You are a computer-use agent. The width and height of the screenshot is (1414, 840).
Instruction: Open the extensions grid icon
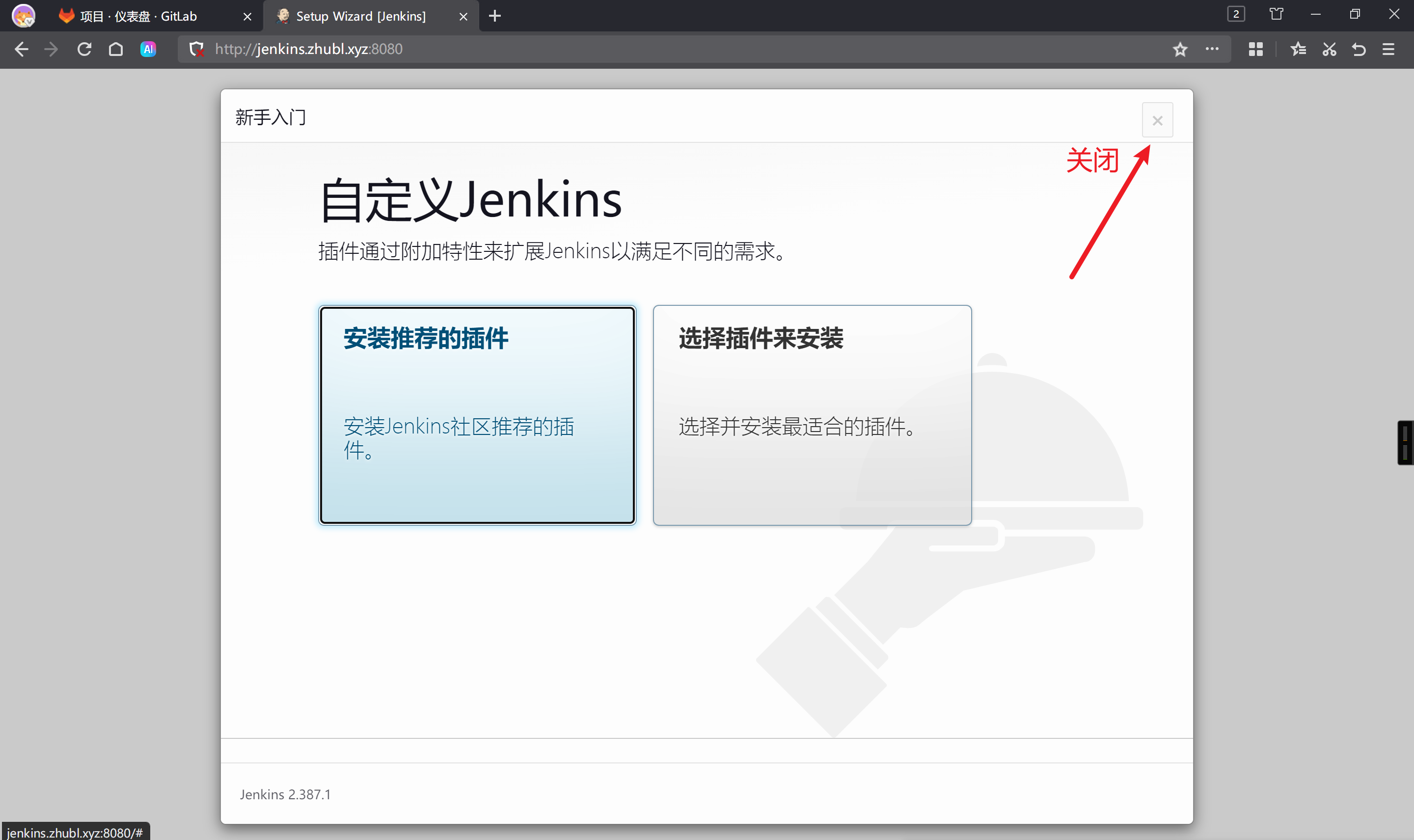point(1255,49)
